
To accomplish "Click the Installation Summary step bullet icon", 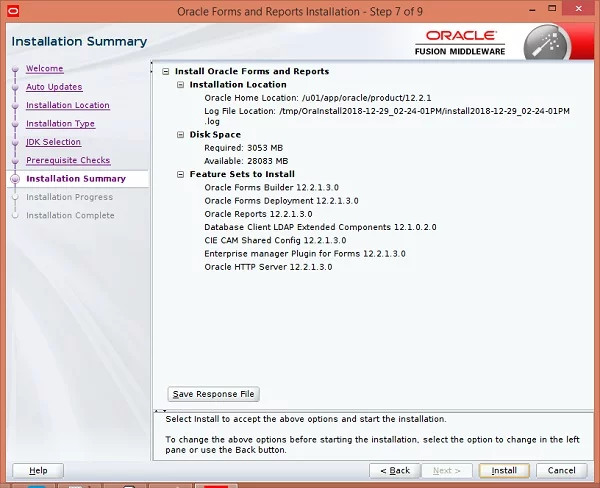I will tap(15, 179).
